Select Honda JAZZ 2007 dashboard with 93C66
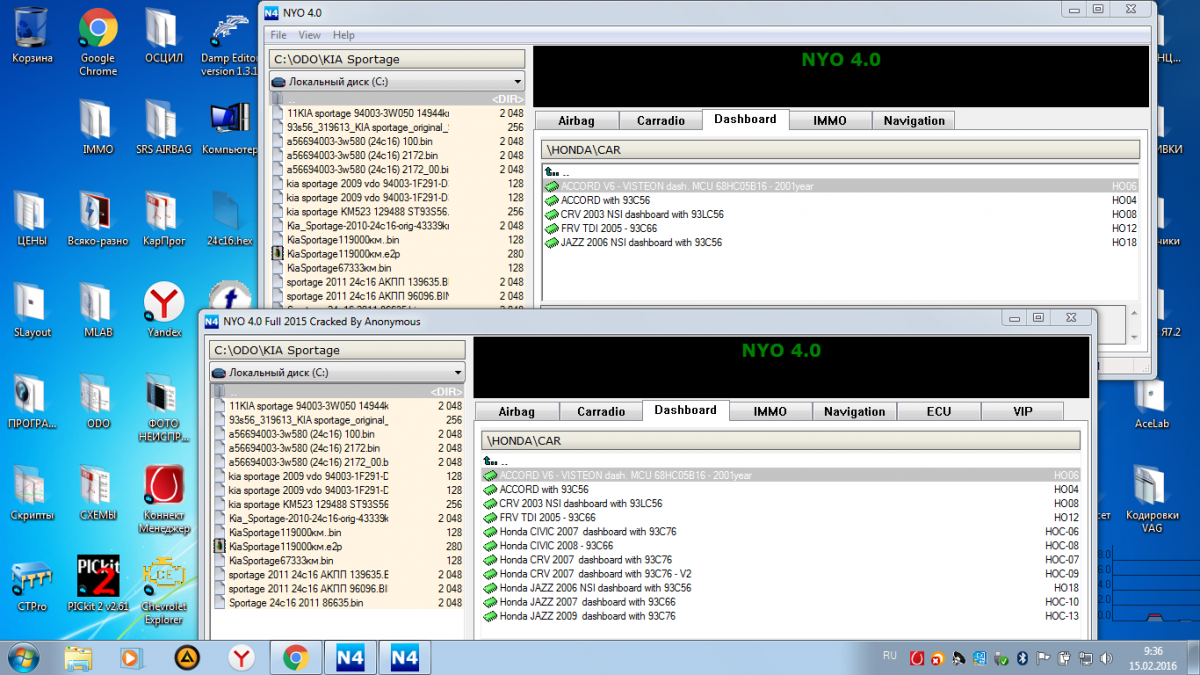1200x675 pixels. [x=781, y=602]
